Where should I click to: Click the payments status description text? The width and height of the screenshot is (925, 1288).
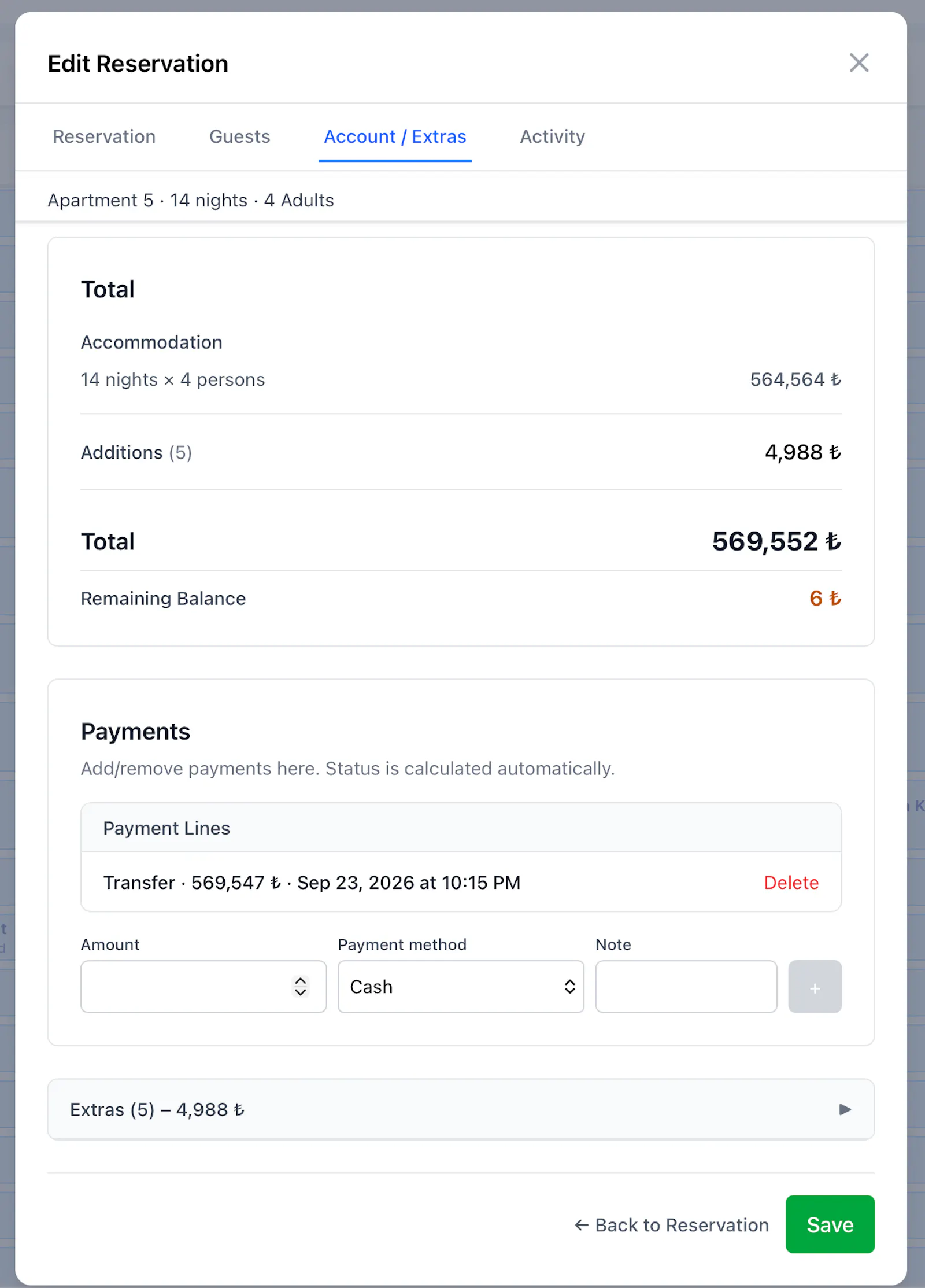pos(347,769)
